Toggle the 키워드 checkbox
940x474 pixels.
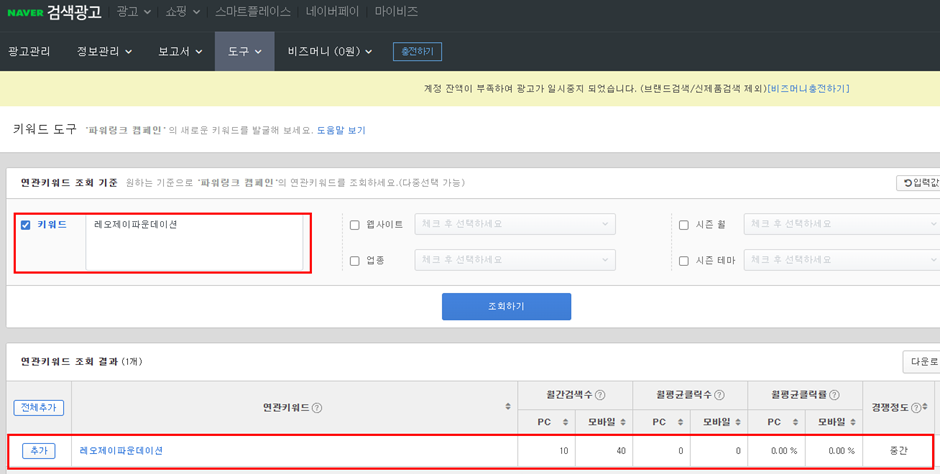pyautogui.click(x=25, y=225)
